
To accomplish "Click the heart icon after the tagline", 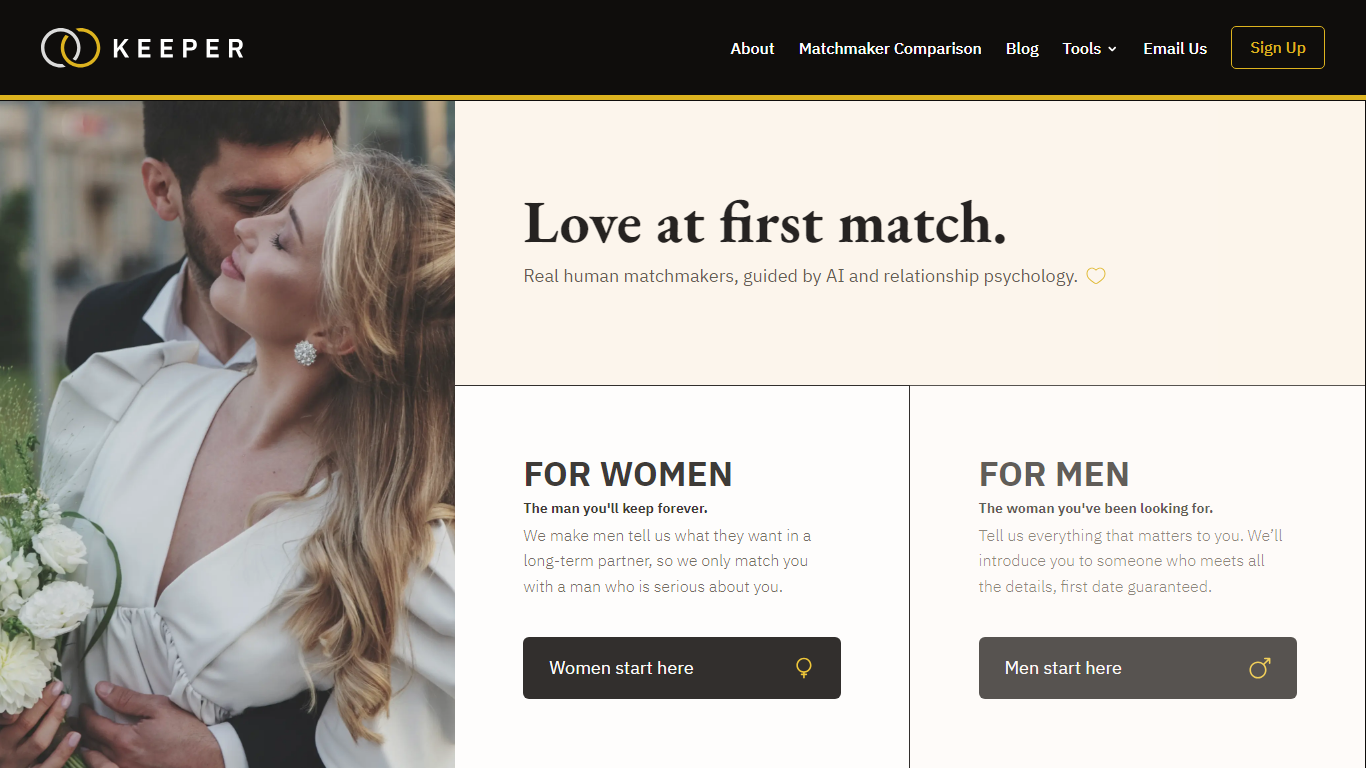I will point(1096,276).
